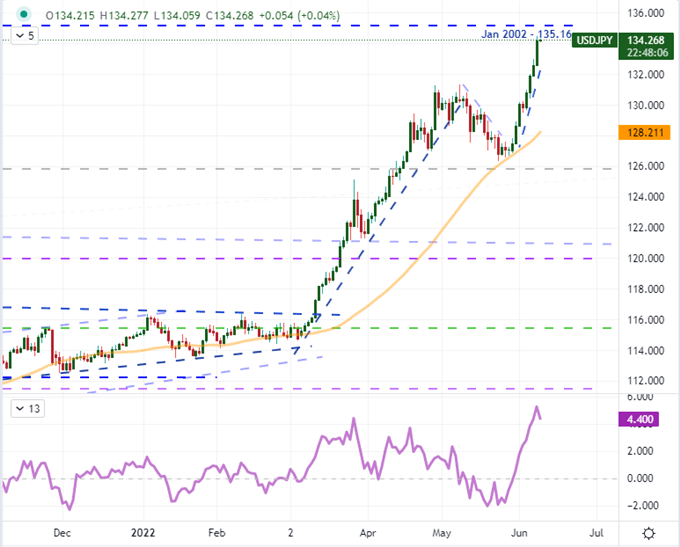Click the 130.000 price axis label
This screenshot has height=547, width=680.
click(646, 105)
